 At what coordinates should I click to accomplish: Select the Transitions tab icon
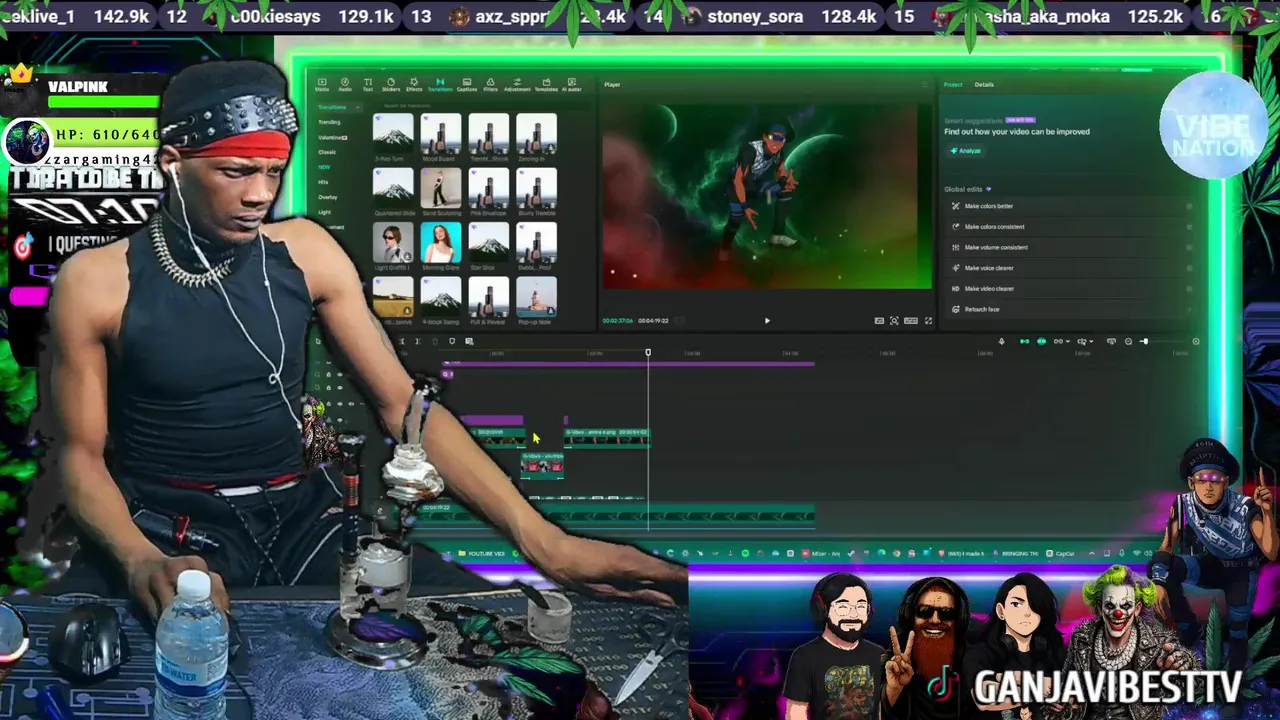440,81
